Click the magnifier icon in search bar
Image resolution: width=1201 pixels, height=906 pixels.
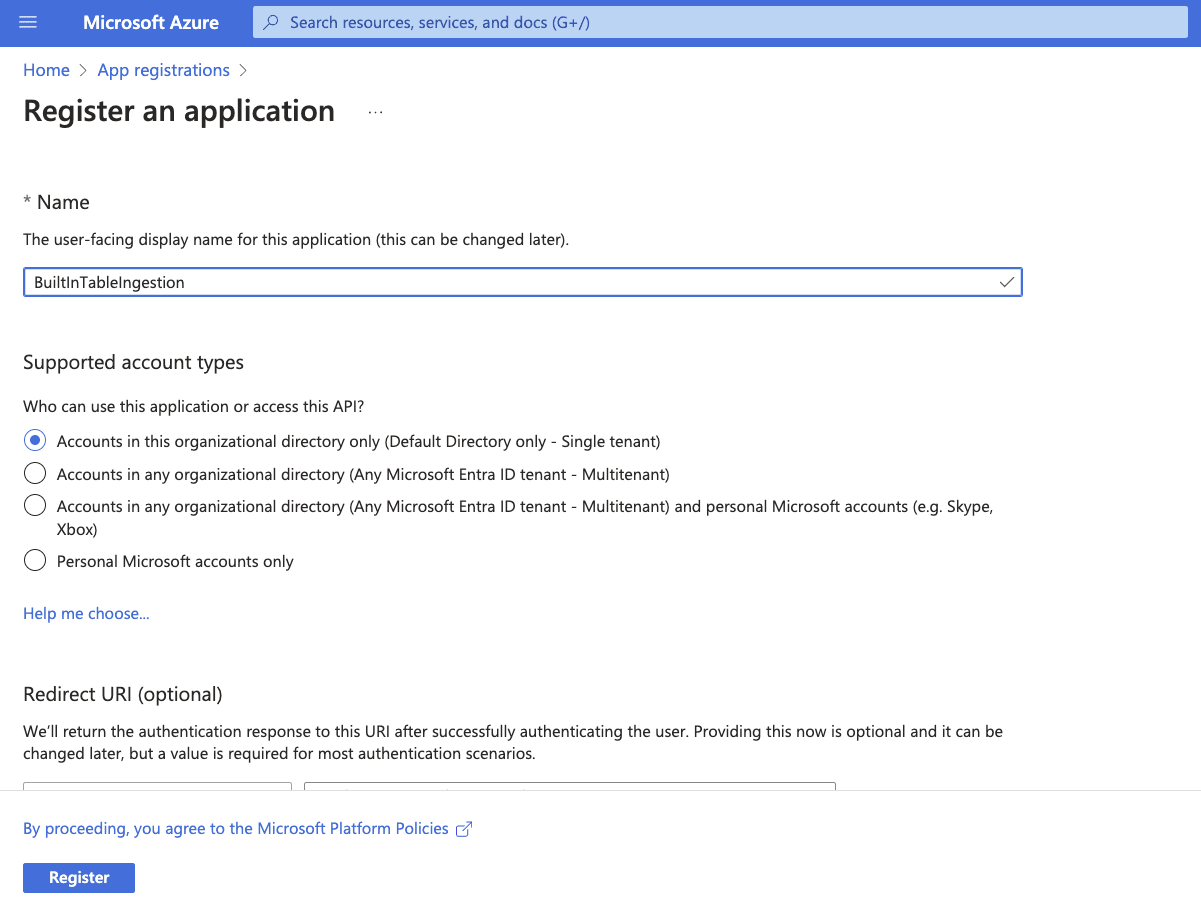click(271, 22)
